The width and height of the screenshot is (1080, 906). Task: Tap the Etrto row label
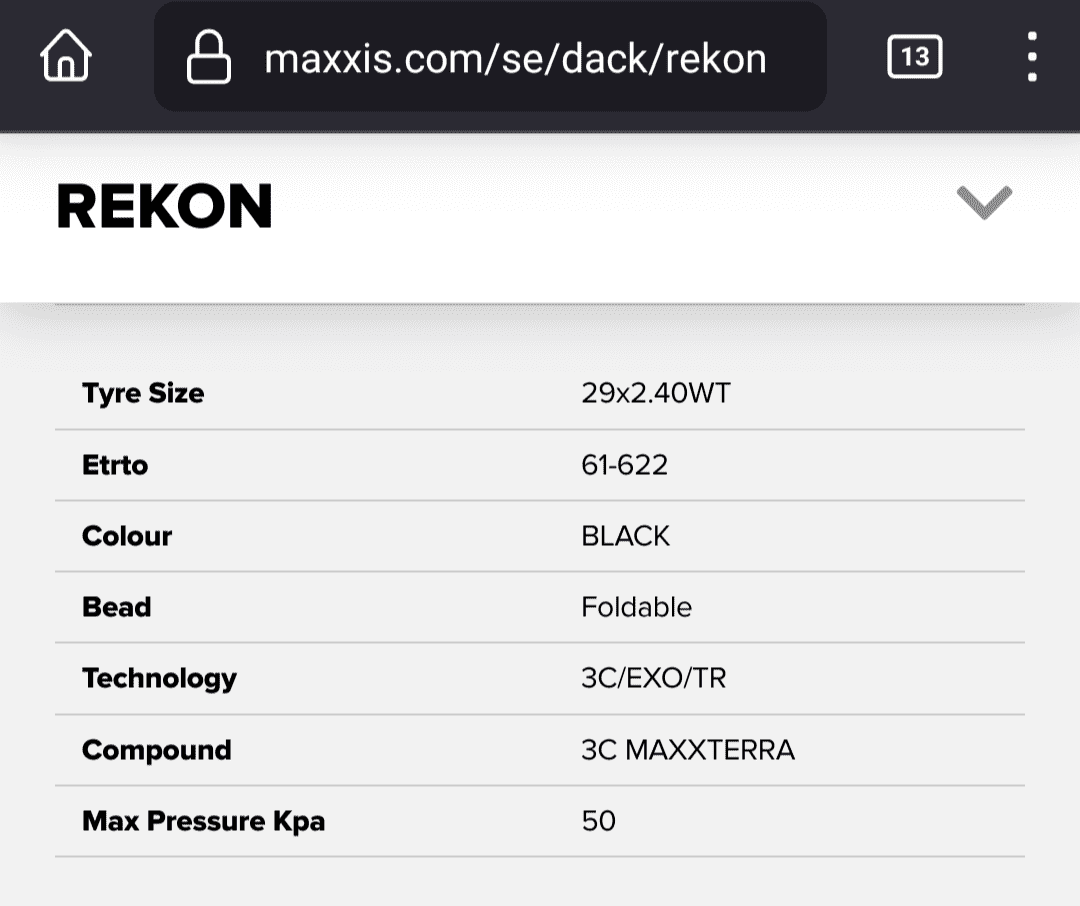115,465
